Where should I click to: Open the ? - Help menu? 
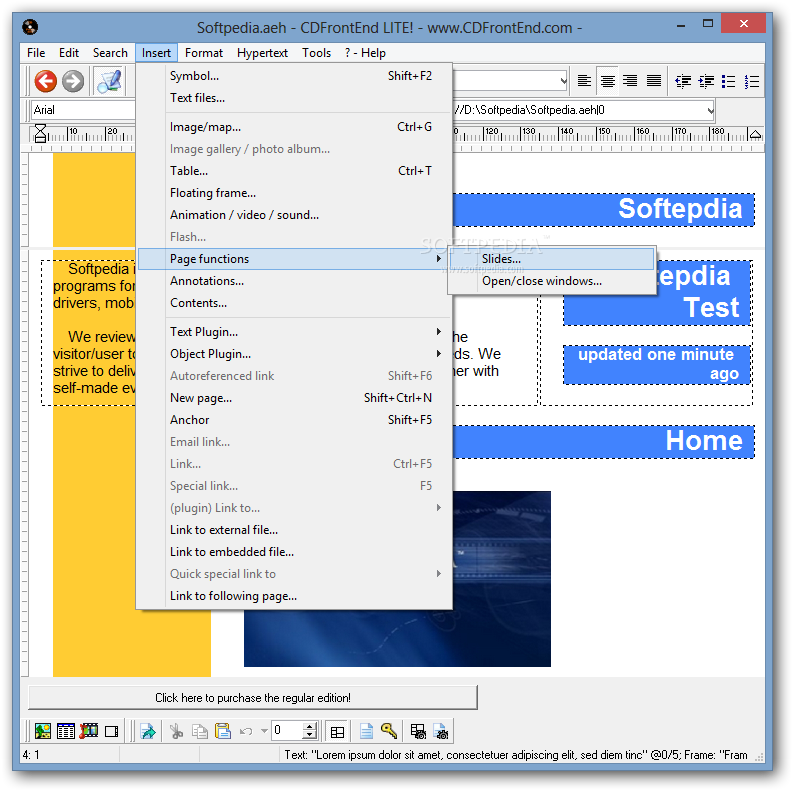coord(365,53)
